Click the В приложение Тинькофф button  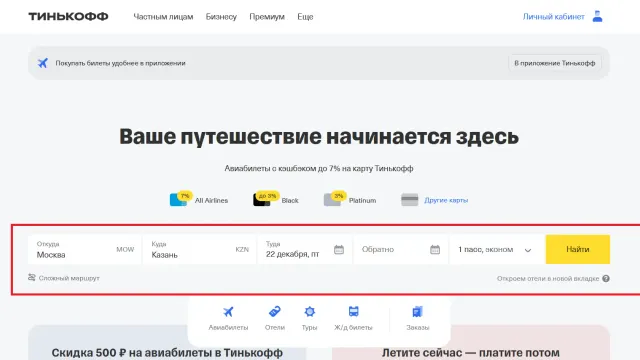click(555, 63)
